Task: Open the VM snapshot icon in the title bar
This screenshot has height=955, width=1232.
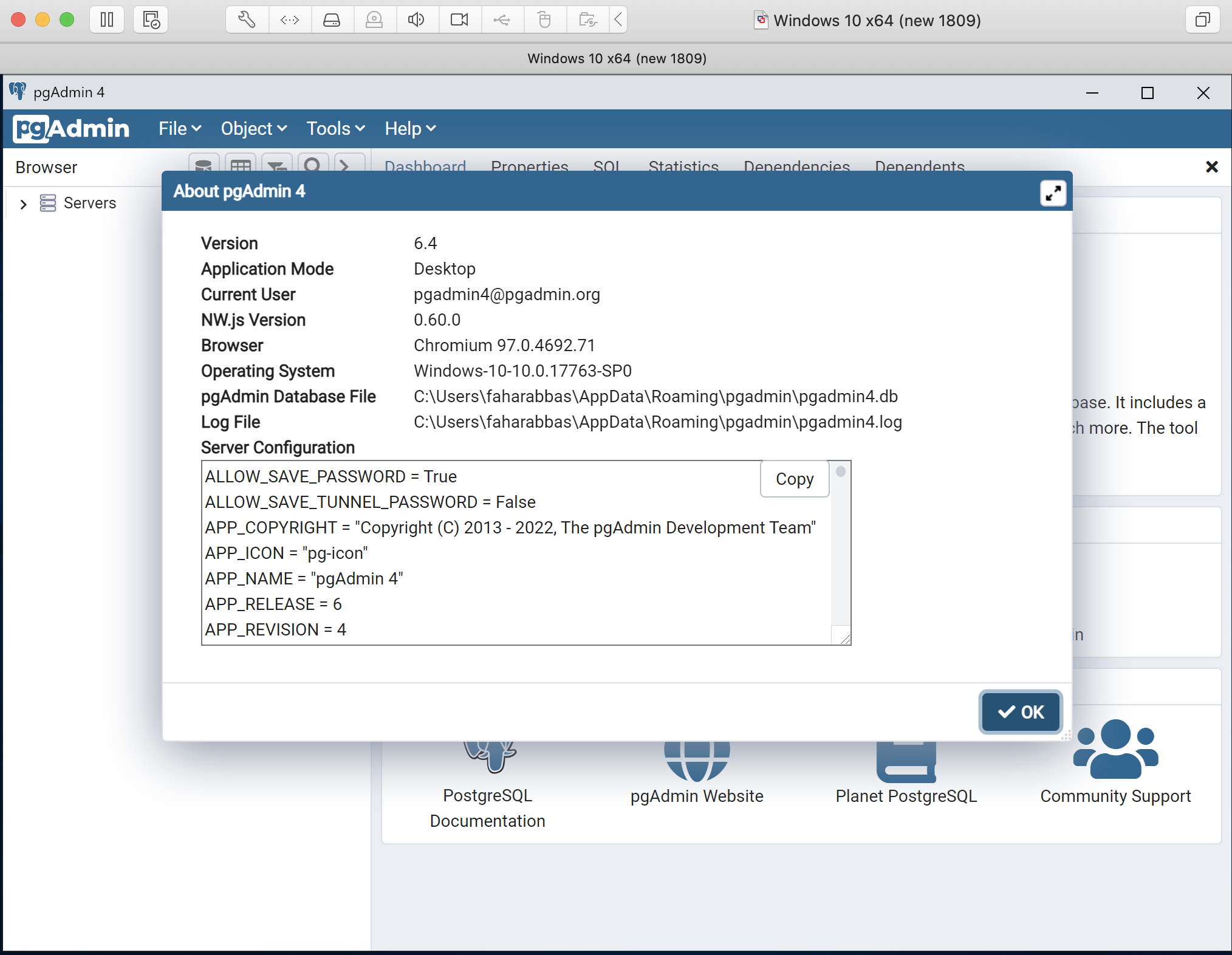Action: tap(151, 19)
